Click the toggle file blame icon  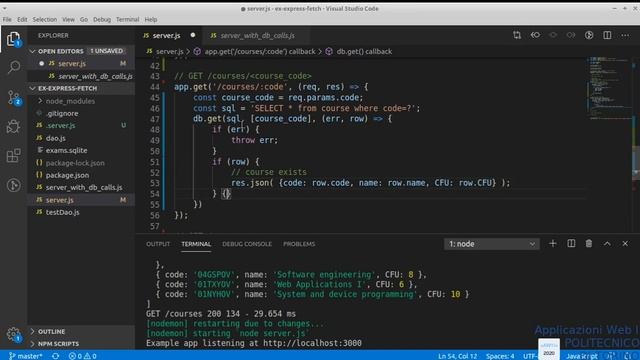pyautogui.click(x=535, y=35)
